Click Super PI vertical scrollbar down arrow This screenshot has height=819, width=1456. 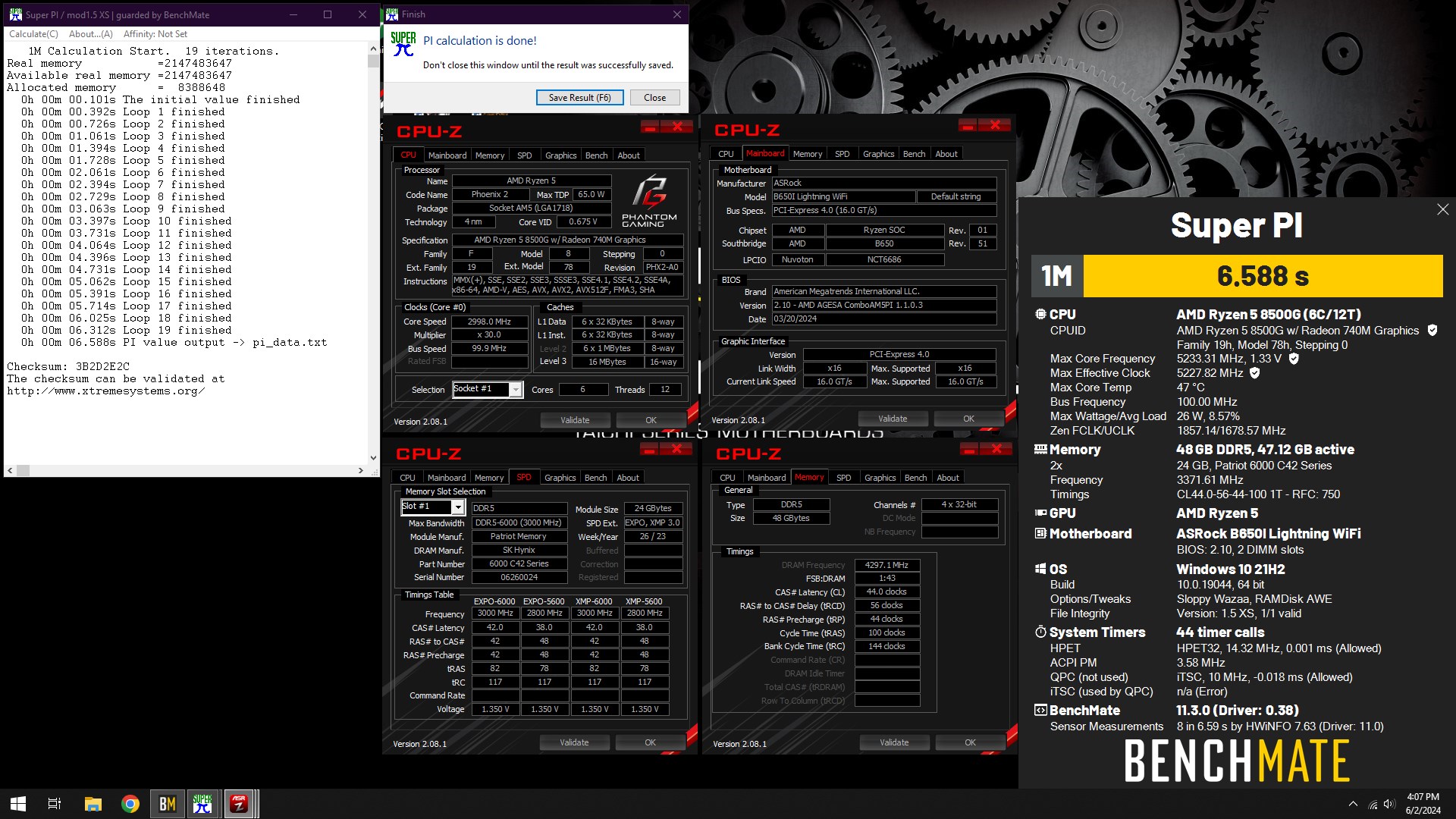[x=373, y=457]
